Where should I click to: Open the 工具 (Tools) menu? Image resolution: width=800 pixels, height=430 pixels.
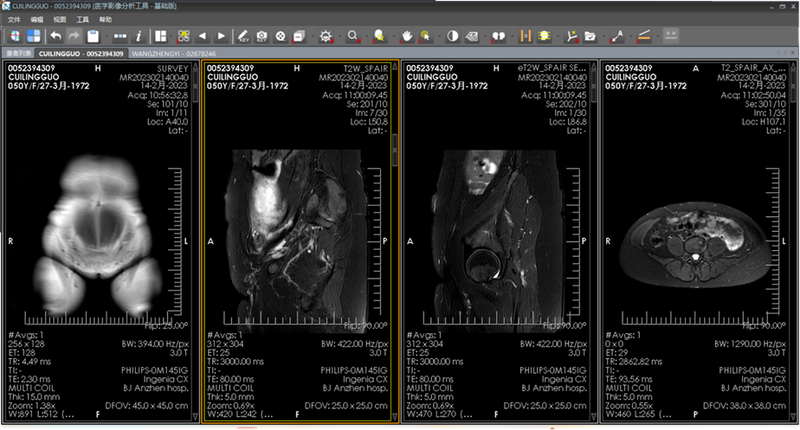(x=83, y=19)
